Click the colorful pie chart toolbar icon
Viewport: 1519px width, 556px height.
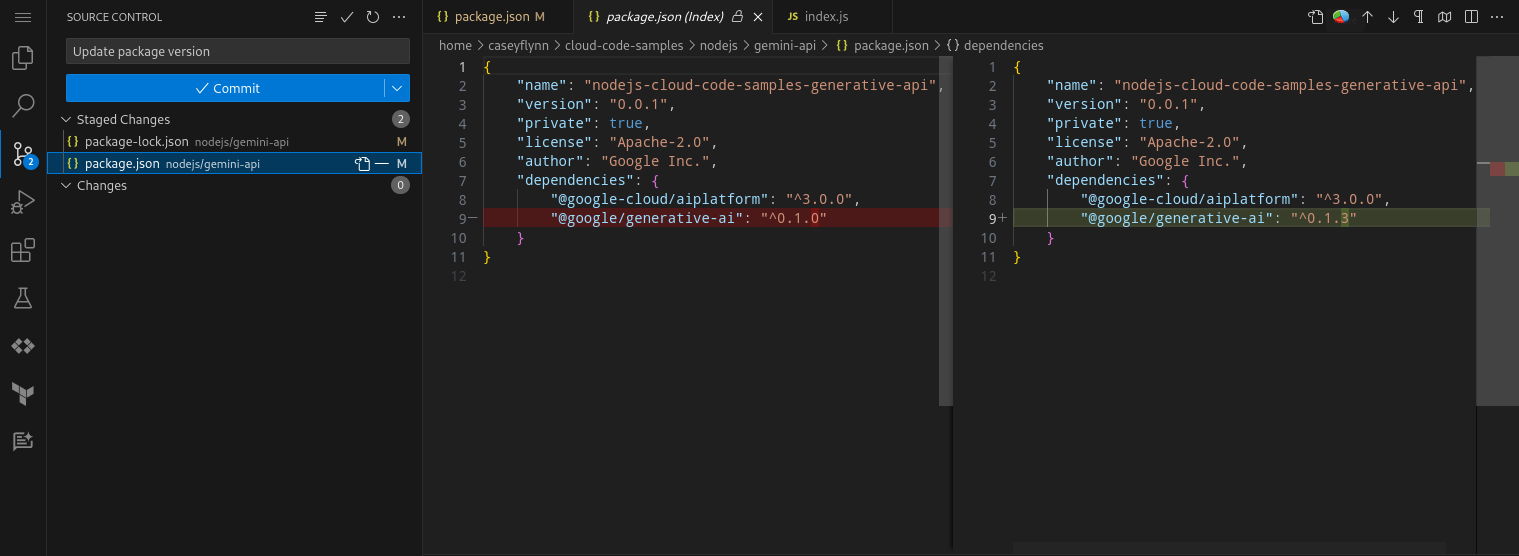(x=1341, y=17)
